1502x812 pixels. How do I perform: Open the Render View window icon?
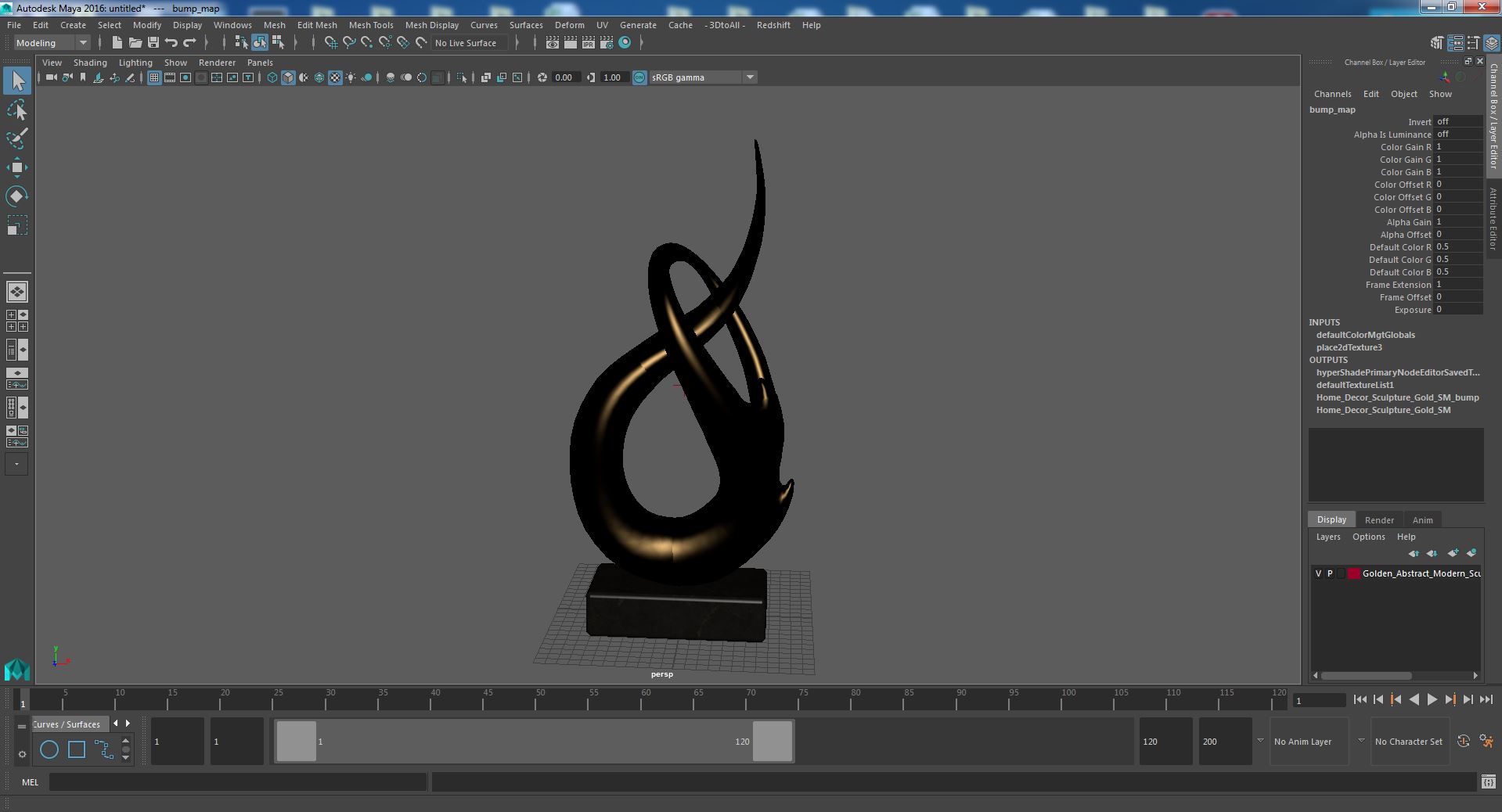(x=553, y=43)
